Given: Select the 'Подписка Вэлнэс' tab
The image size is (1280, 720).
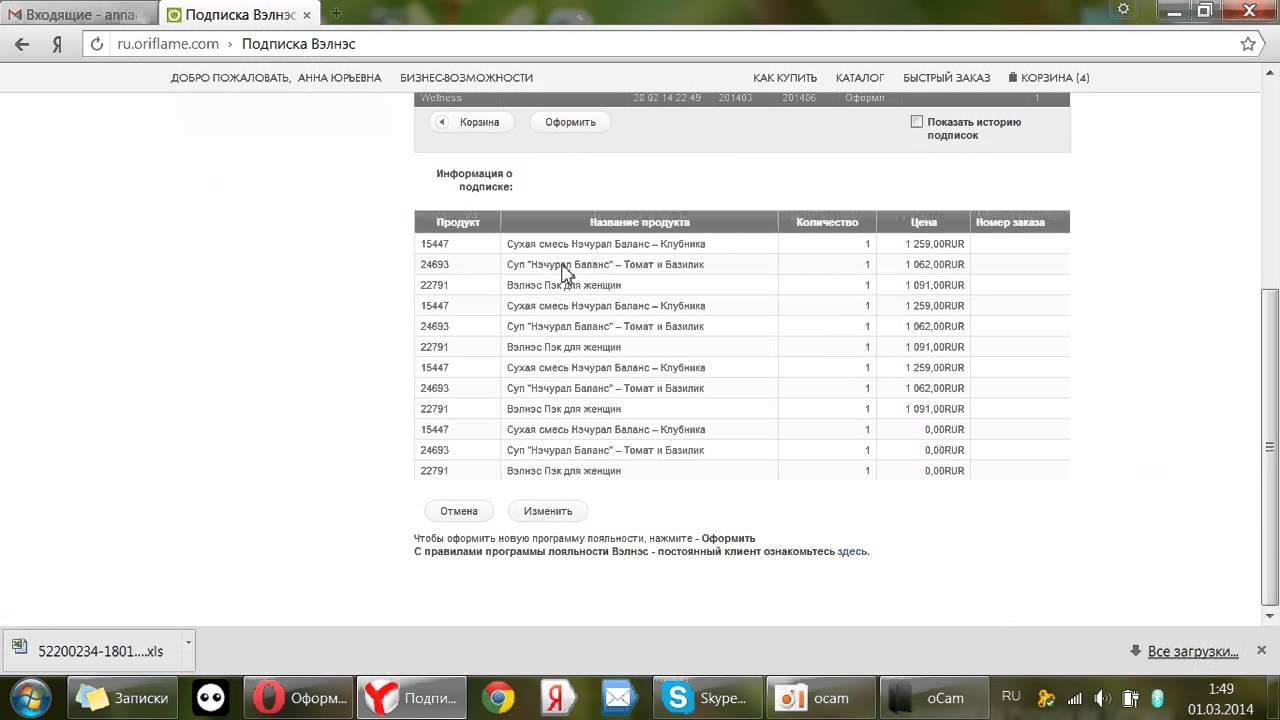Looking at the screenshot, I should click(x=240, y=15).
